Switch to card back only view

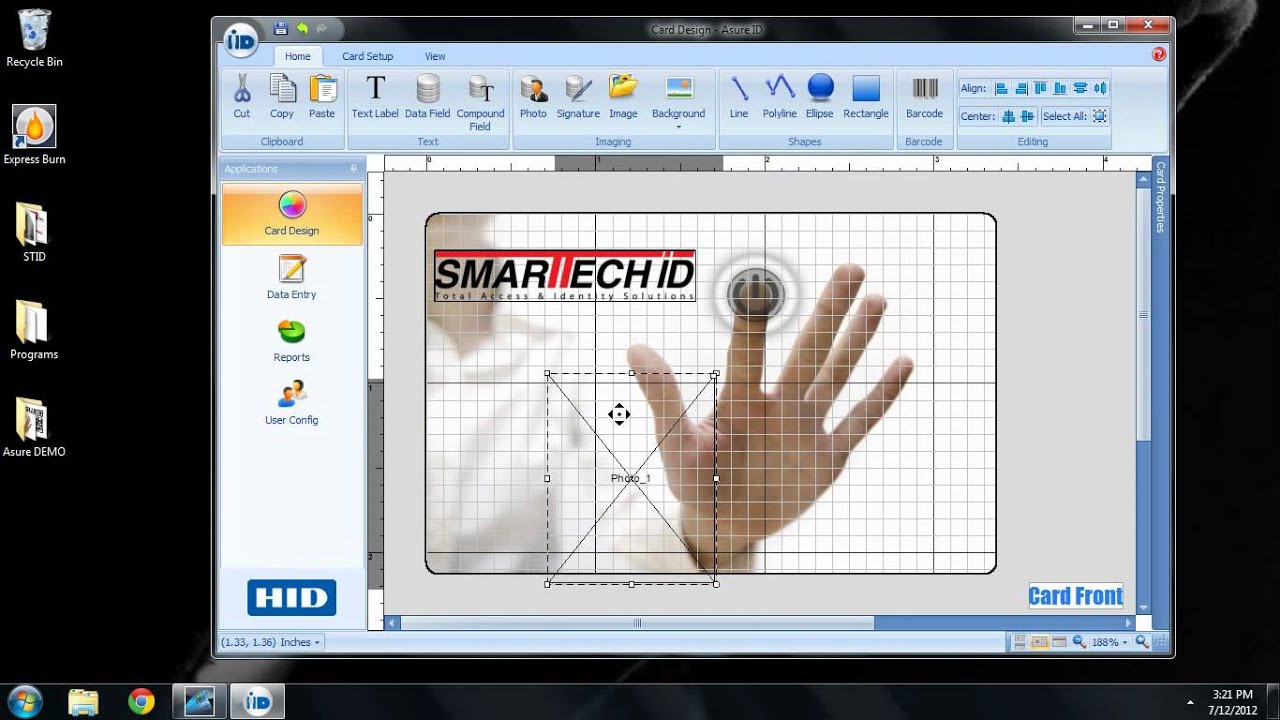(1059, 642)
